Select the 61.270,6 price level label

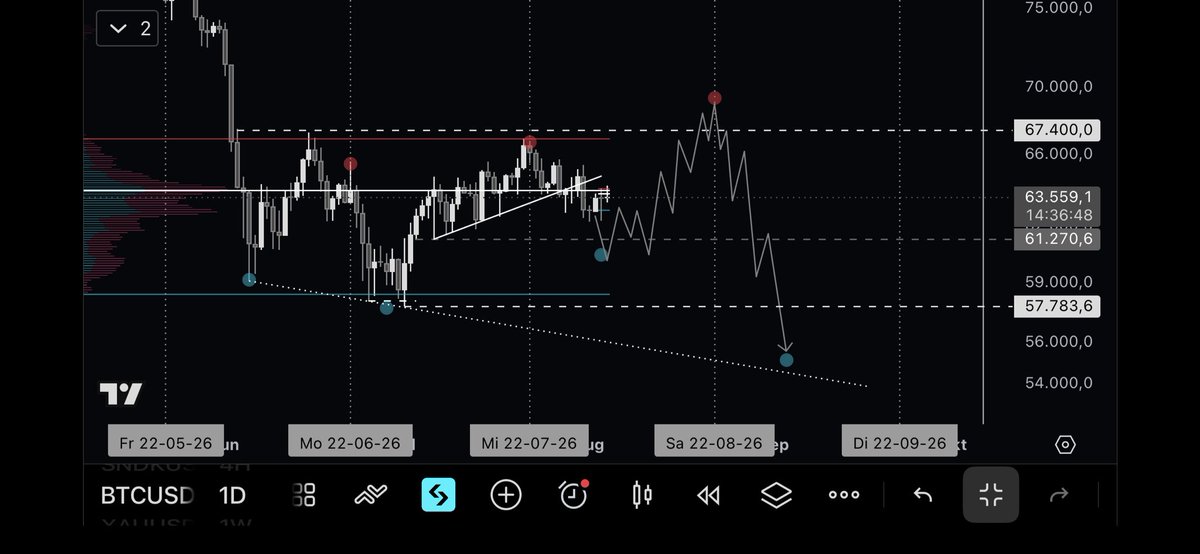point(1057,239)
